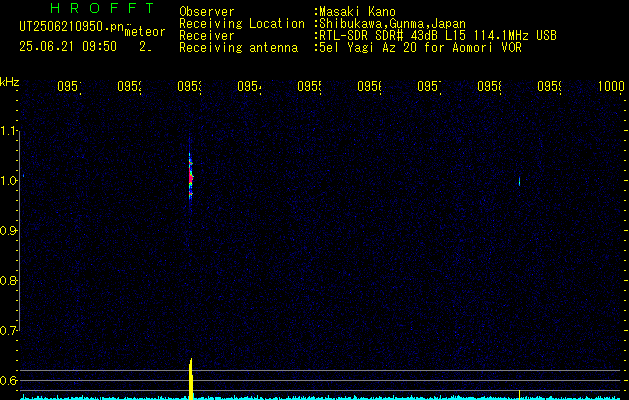The width and height of the screenshot is (629, 400).
Task: Click the 'meteor' label
Action: tap(145, 32)
